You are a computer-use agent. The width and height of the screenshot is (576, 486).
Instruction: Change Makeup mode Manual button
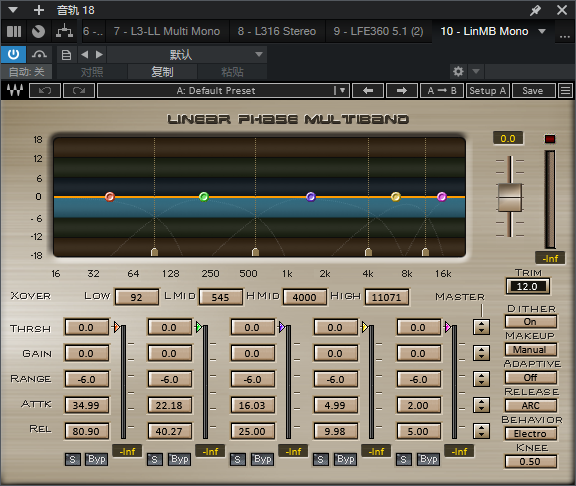click(x=530, y=349)
